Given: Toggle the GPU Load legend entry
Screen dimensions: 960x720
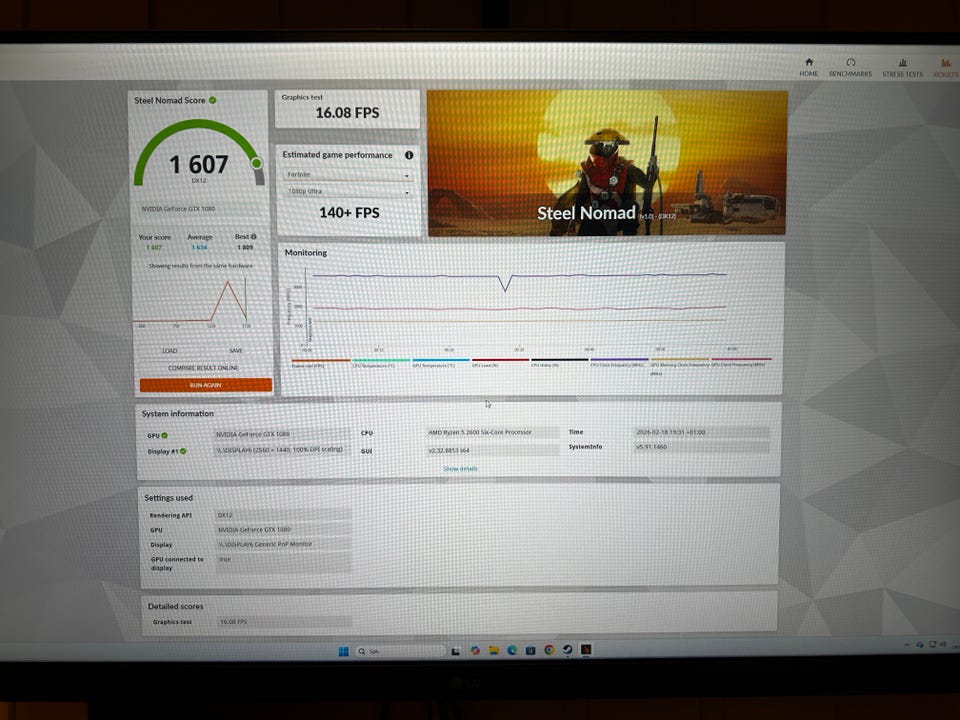Looking at the screenshot, I should (x=499, y=363).
